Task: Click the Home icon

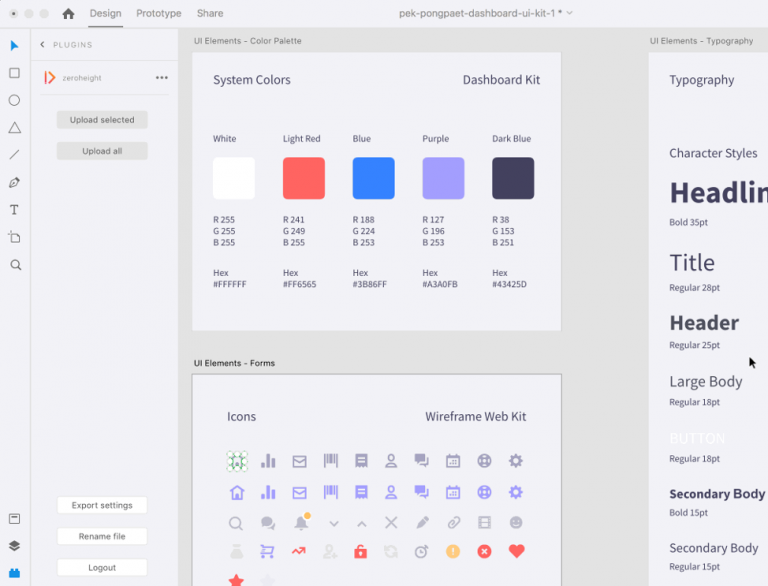Action: coord(68,14)
